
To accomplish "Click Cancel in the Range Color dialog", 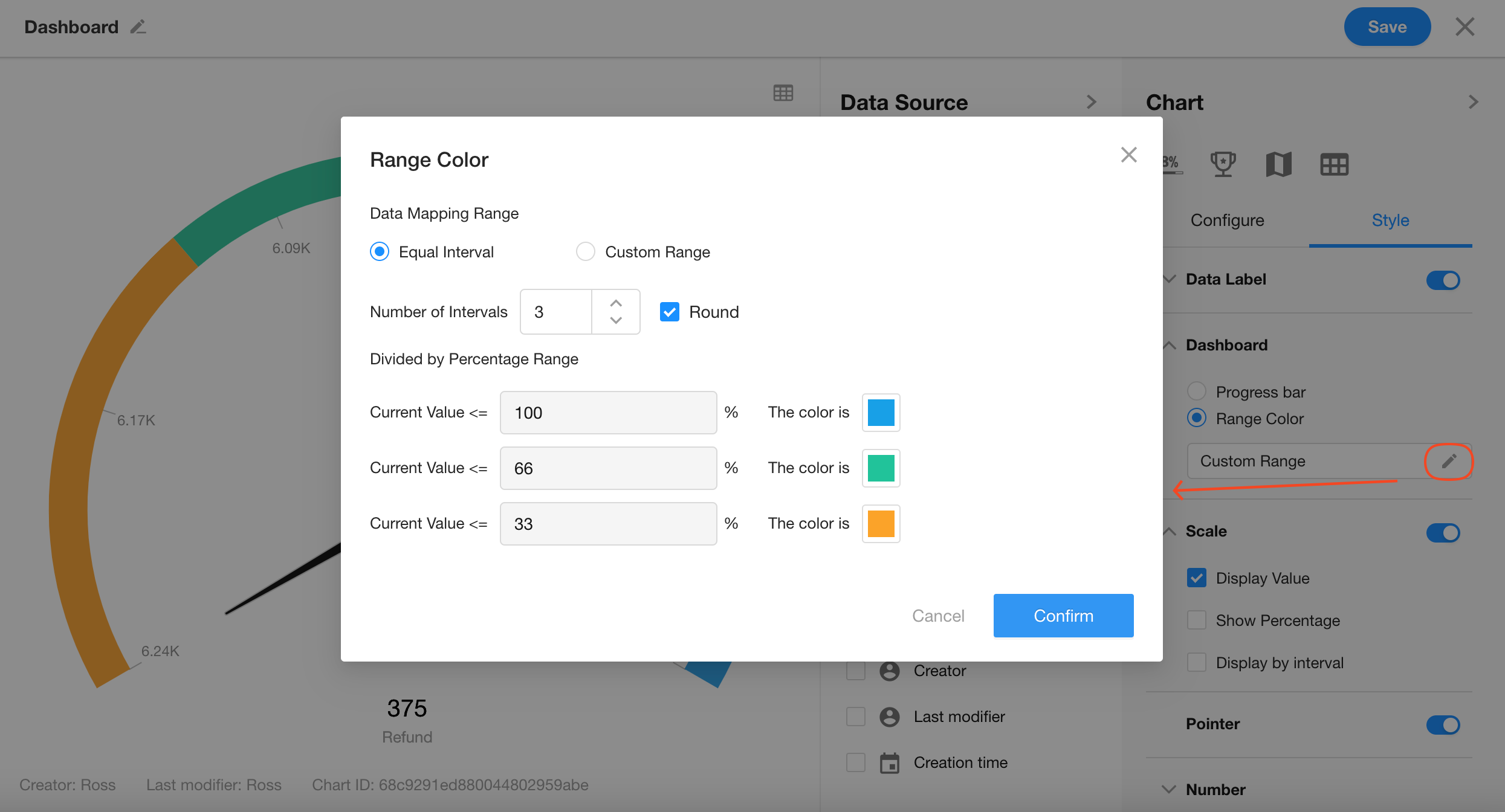I will [938, 616].
